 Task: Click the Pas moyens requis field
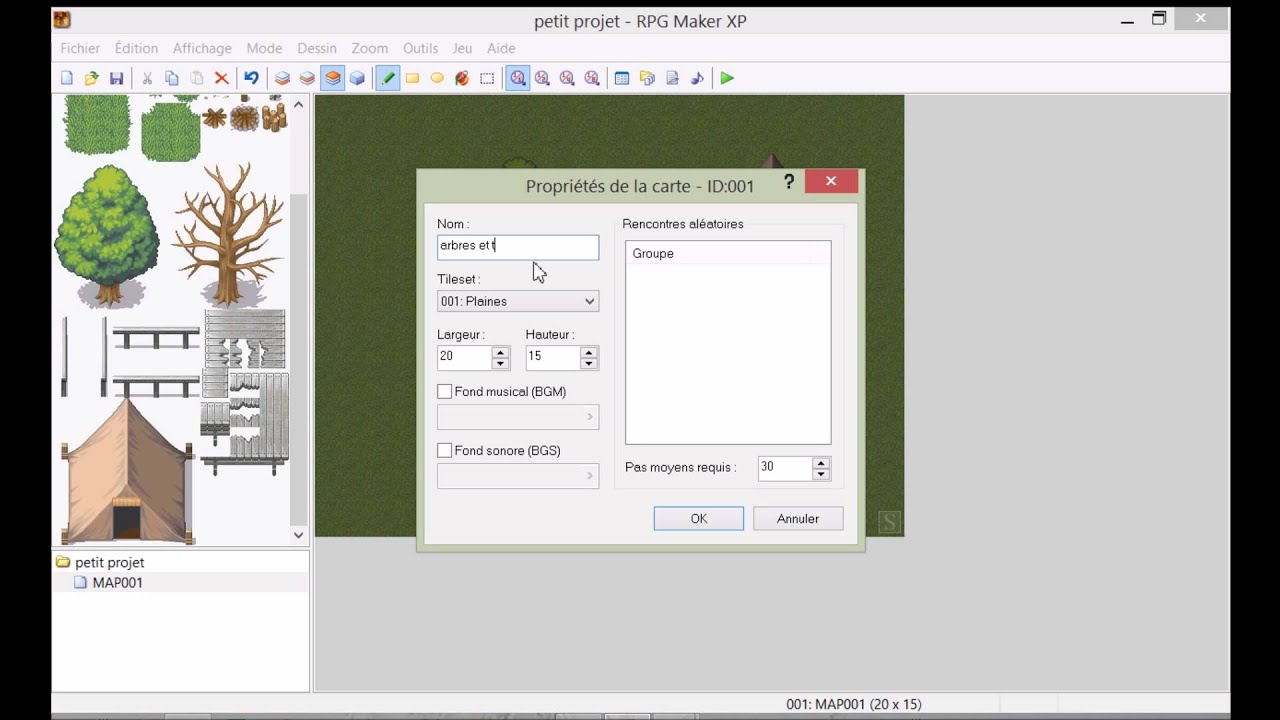785,467
